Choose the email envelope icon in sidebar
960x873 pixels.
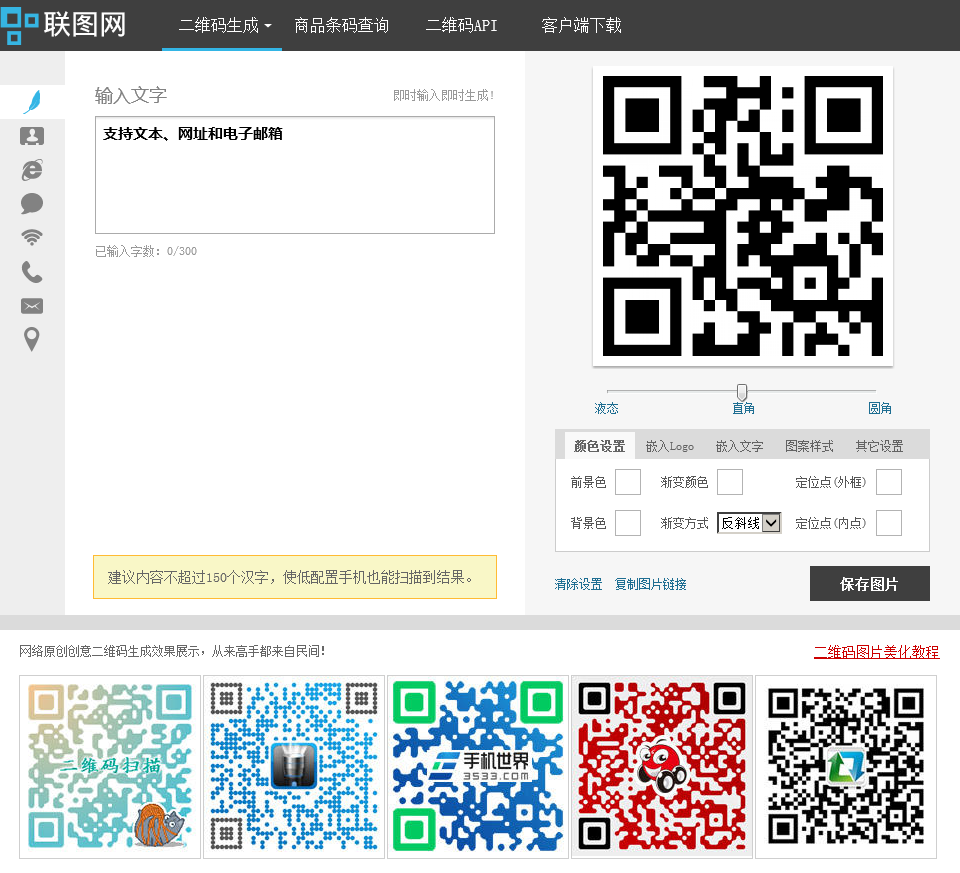[32, 305]
